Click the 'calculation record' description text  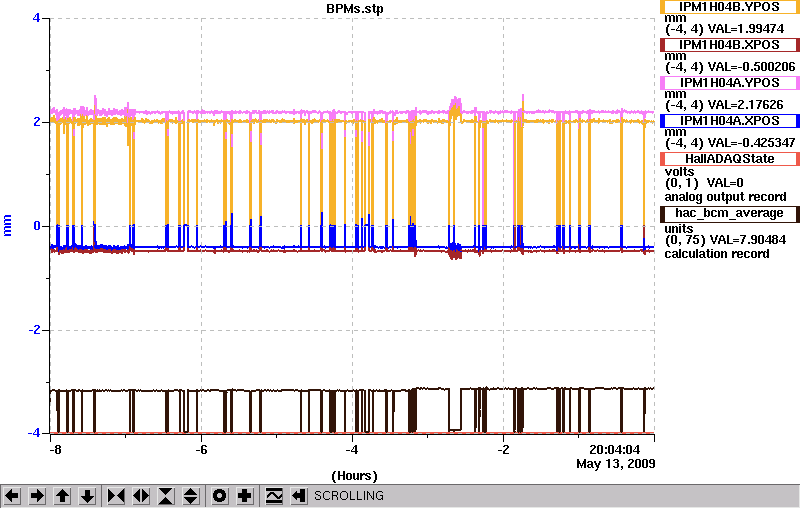click(x=717, y=253)
